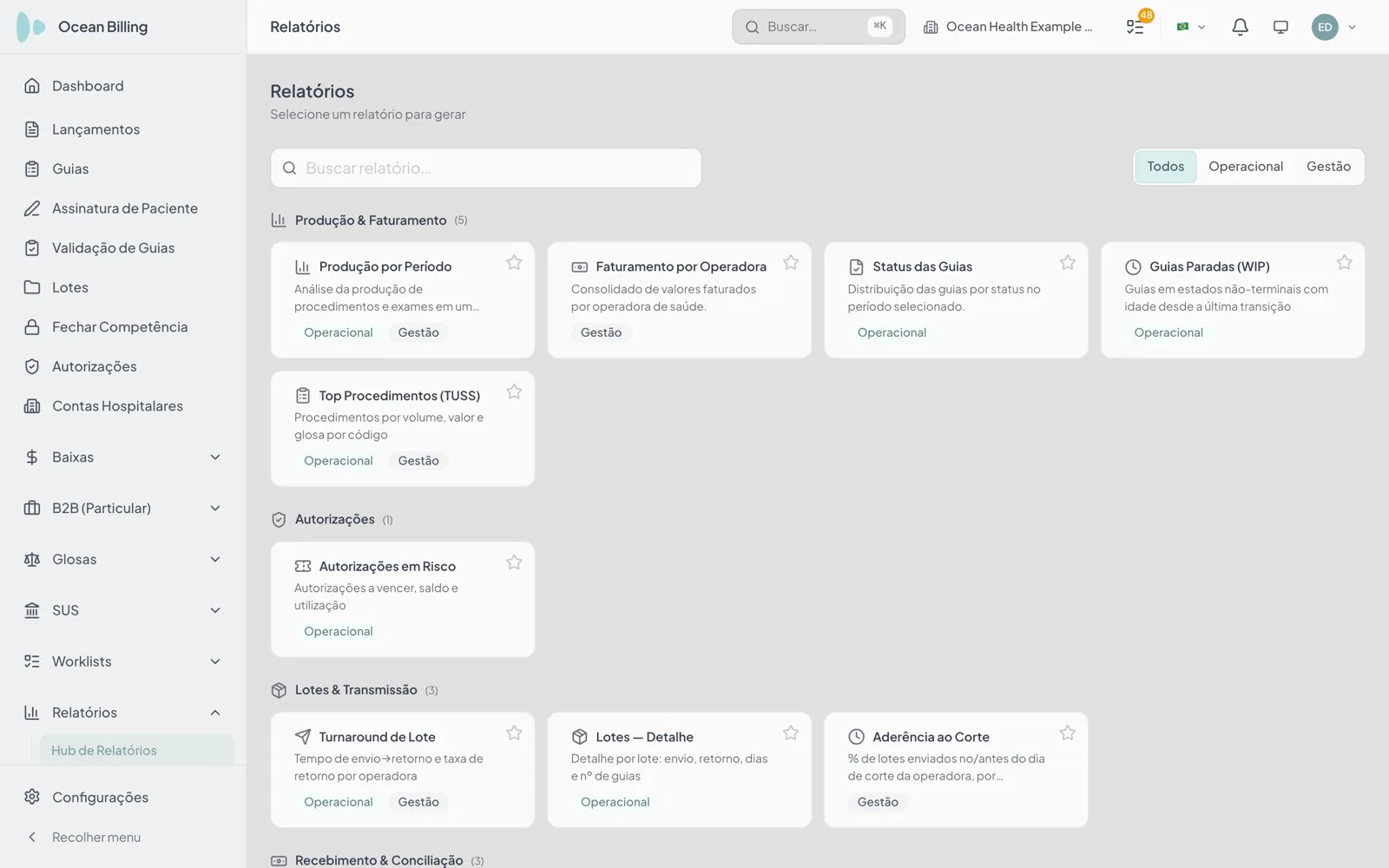The height and width of the screenshot is (868, 1389).
Task: Go to Autorizações in sidebar
Action: click(123, 366)
